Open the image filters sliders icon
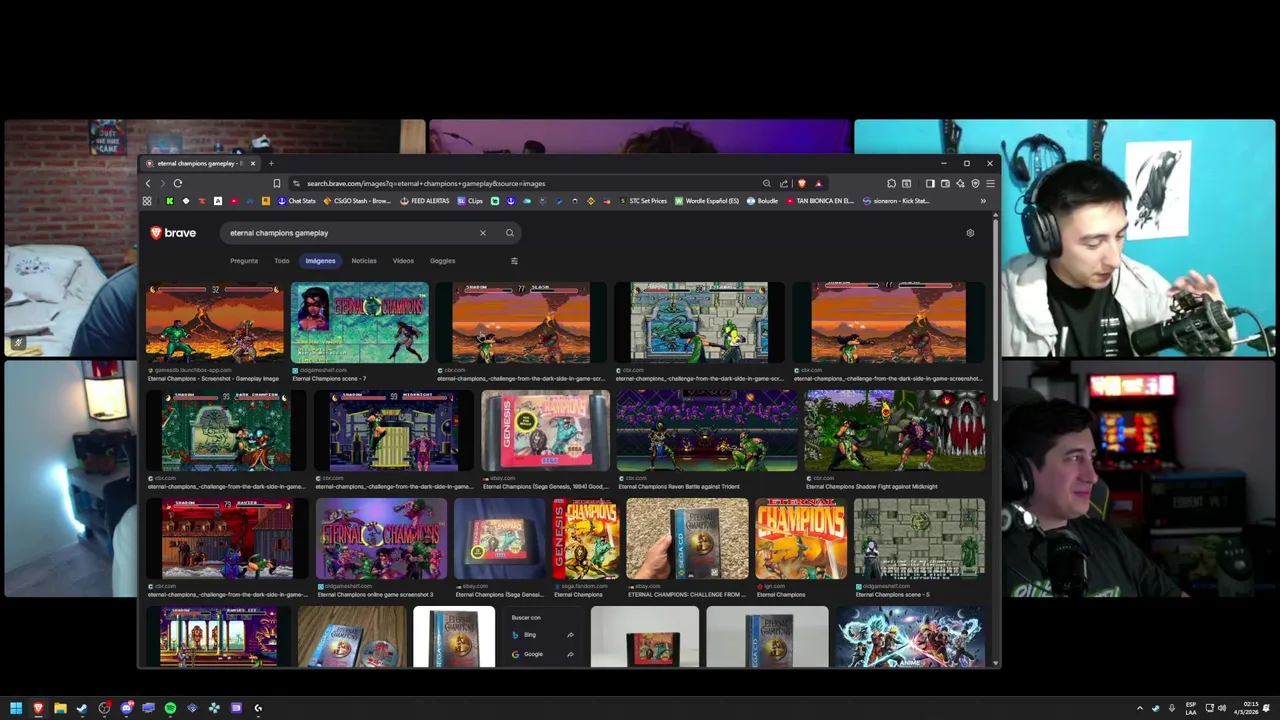This screenshot has width=1280, height=720. (x=514, y=261)
